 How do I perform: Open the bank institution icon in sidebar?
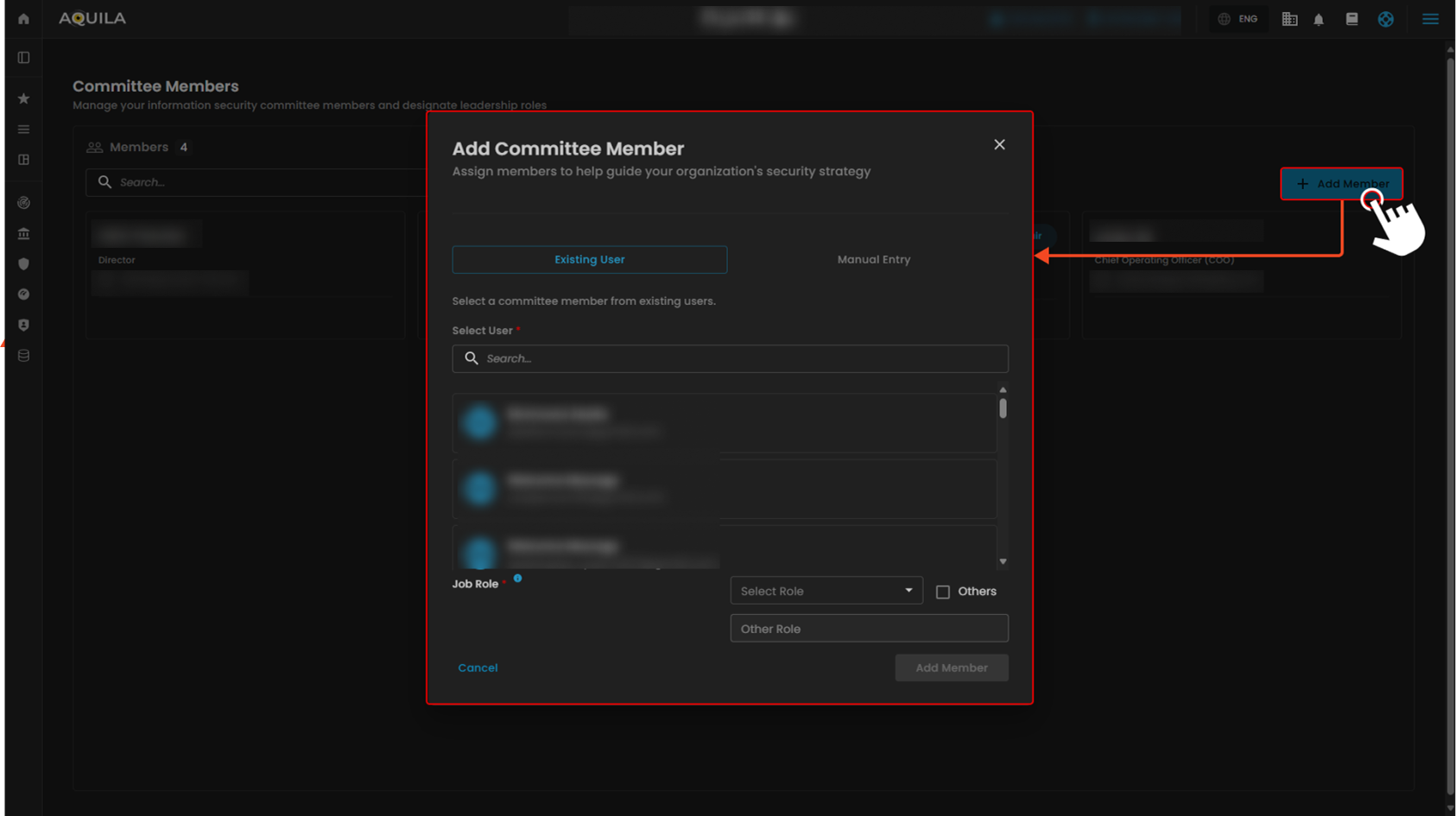(23, 233)
